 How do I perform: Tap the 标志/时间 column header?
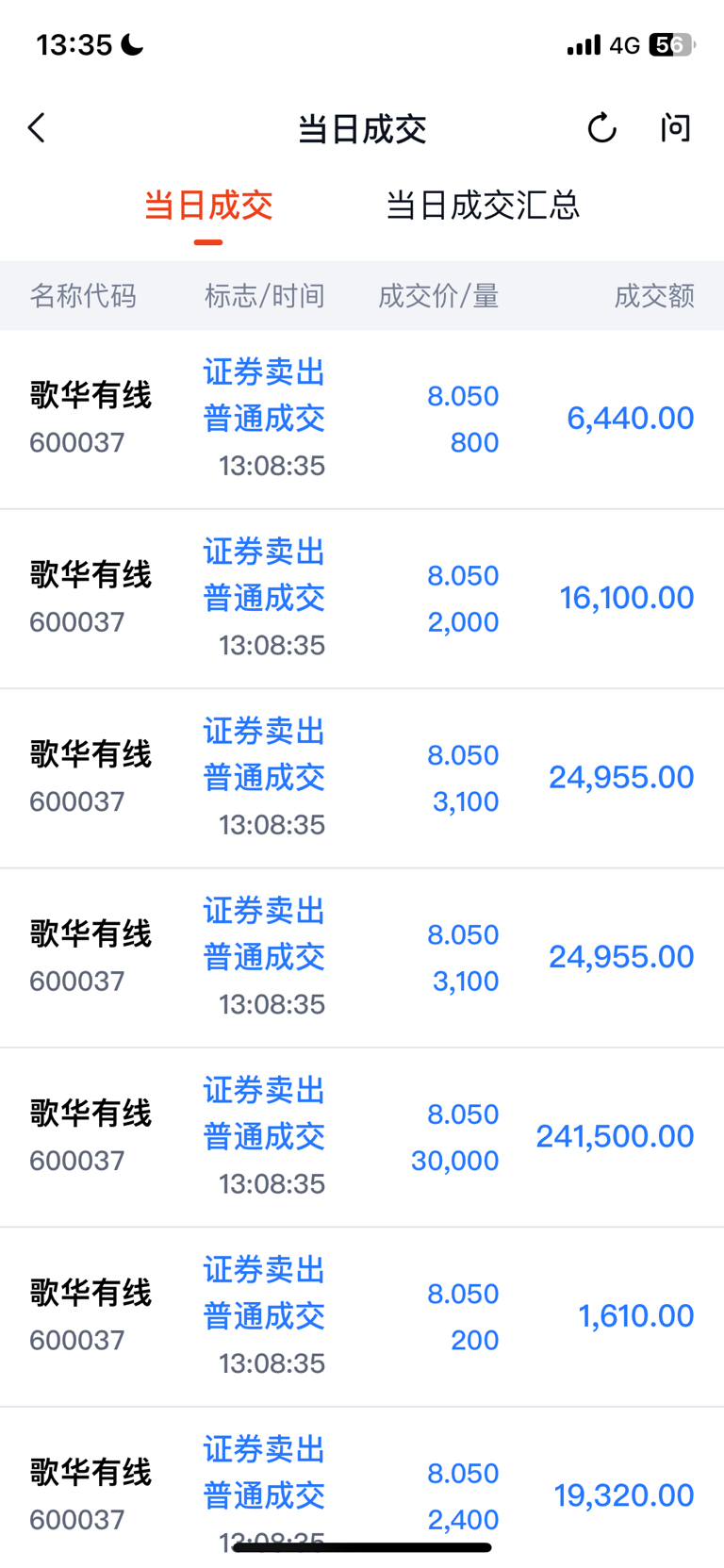click(x=264, y=296)
